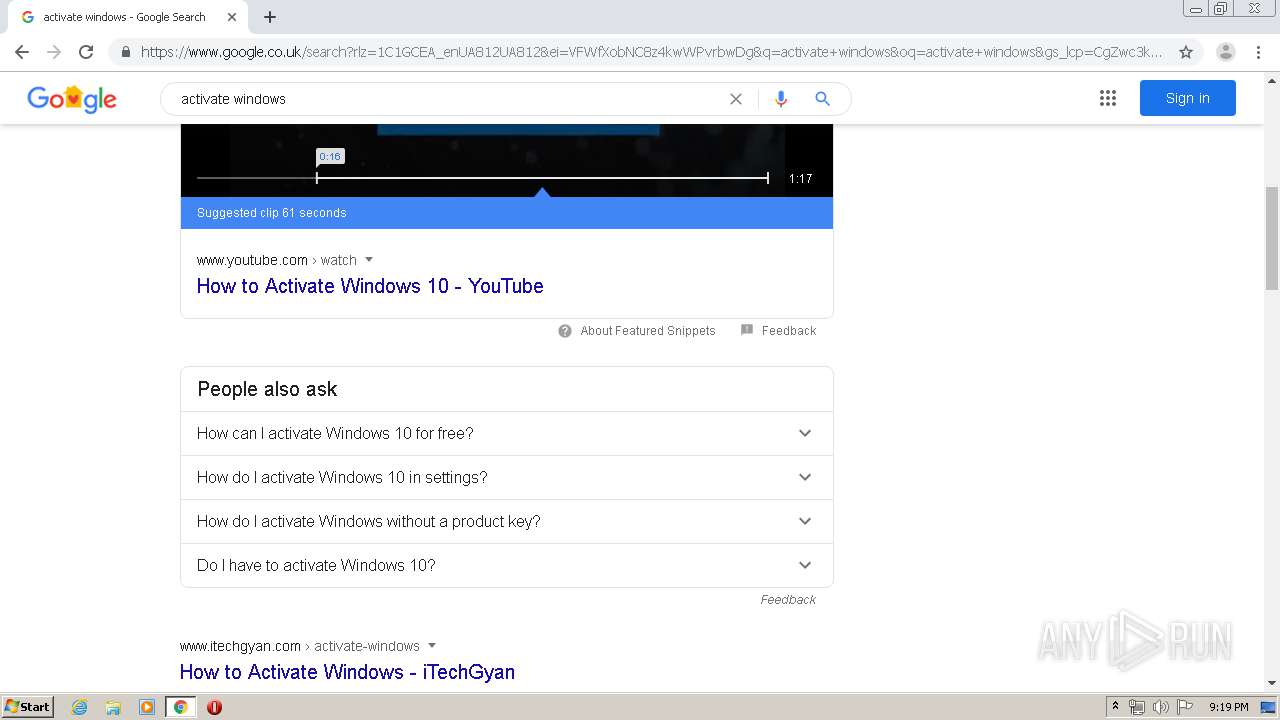This screenshot has width=1280, height=720.
Task: Open the itechgyan.com result options arrow
Action: click(432, 646)
